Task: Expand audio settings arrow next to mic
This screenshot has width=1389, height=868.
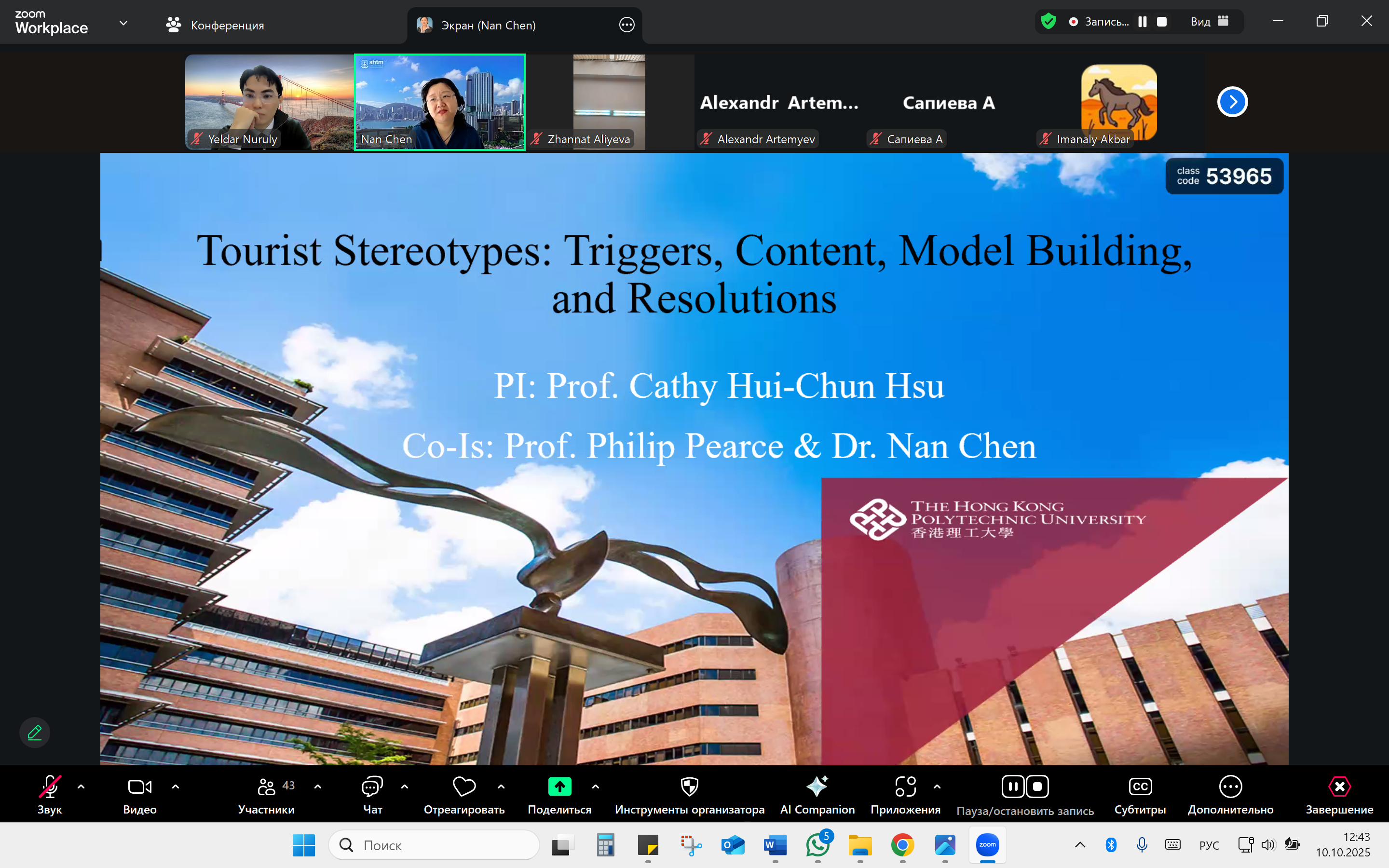Action: pyautogui.click(x=81, y=787)
